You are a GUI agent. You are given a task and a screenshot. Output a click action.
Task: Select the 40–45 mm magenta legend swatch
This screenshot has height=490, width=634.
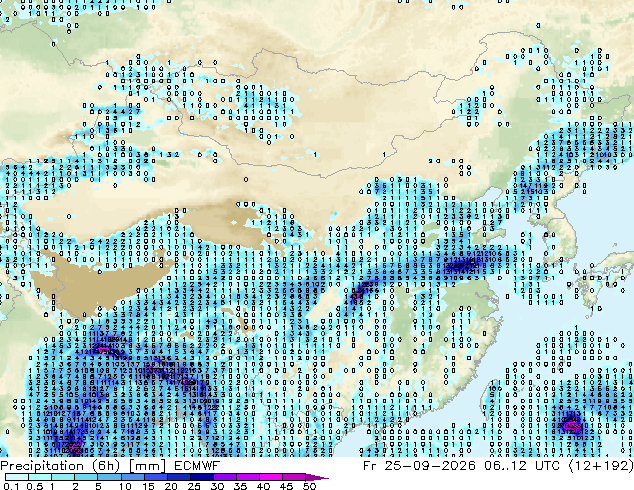(x=271, y=477)
